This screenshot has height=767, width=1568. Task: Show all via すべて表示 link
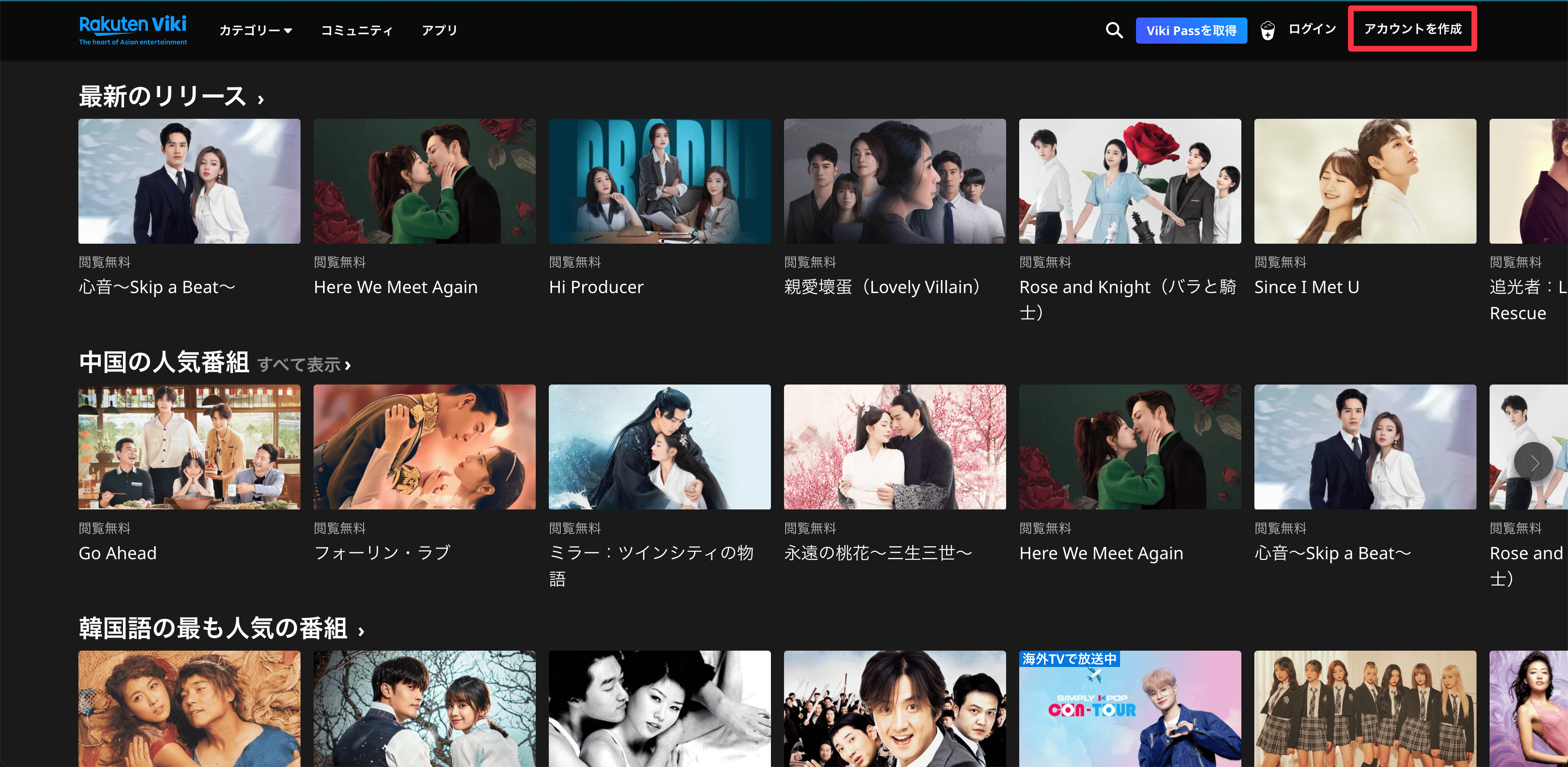click(304, 365)
